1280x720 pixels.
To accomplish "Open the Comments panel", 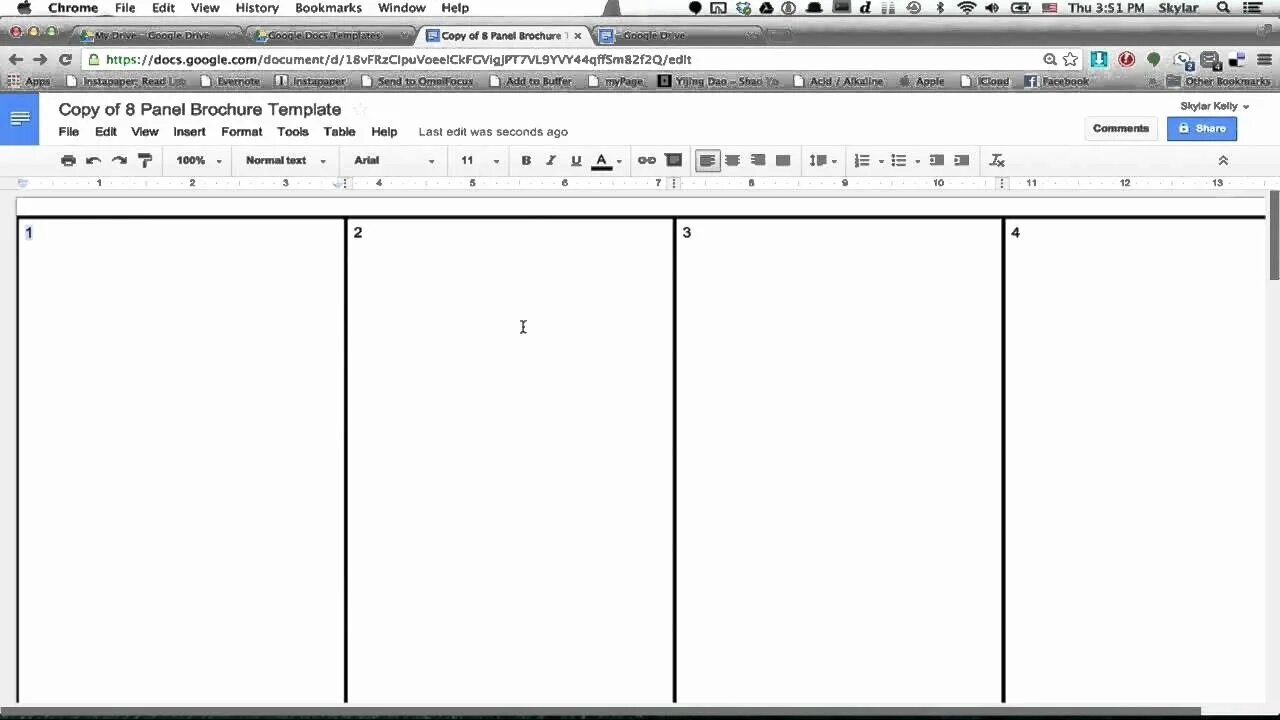I will [x=1120, y=128].
